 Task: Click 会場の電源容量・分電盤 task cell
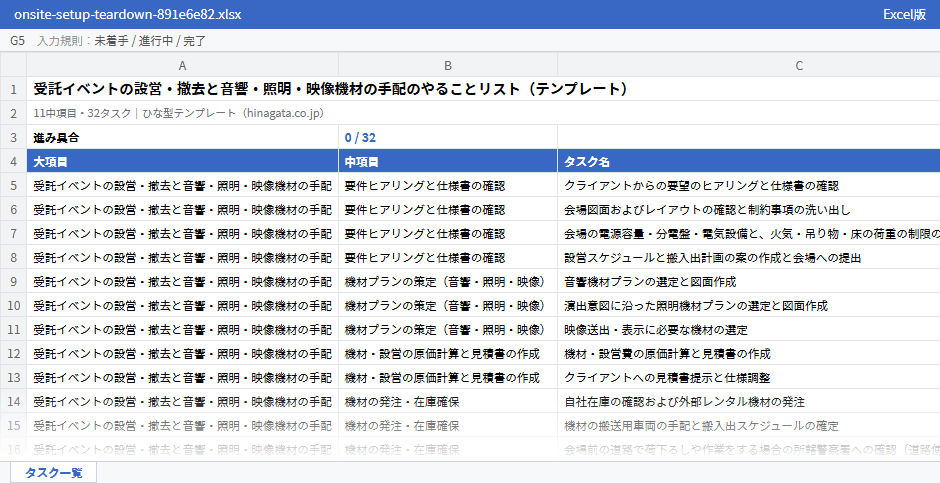pos(749,234)
